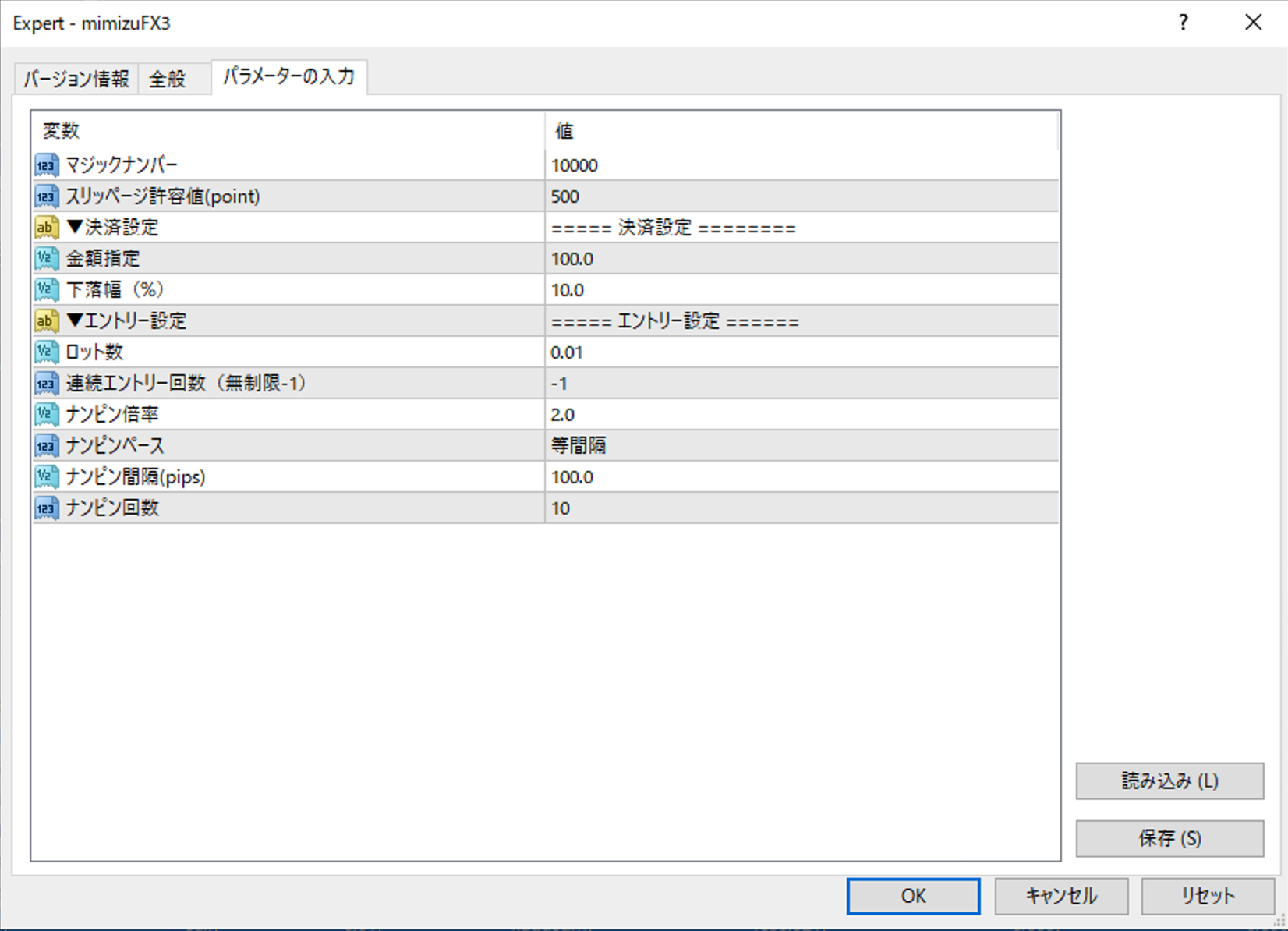Click the help question mark icon
The image size is (1288, 931).
(x=1183, y=23)
